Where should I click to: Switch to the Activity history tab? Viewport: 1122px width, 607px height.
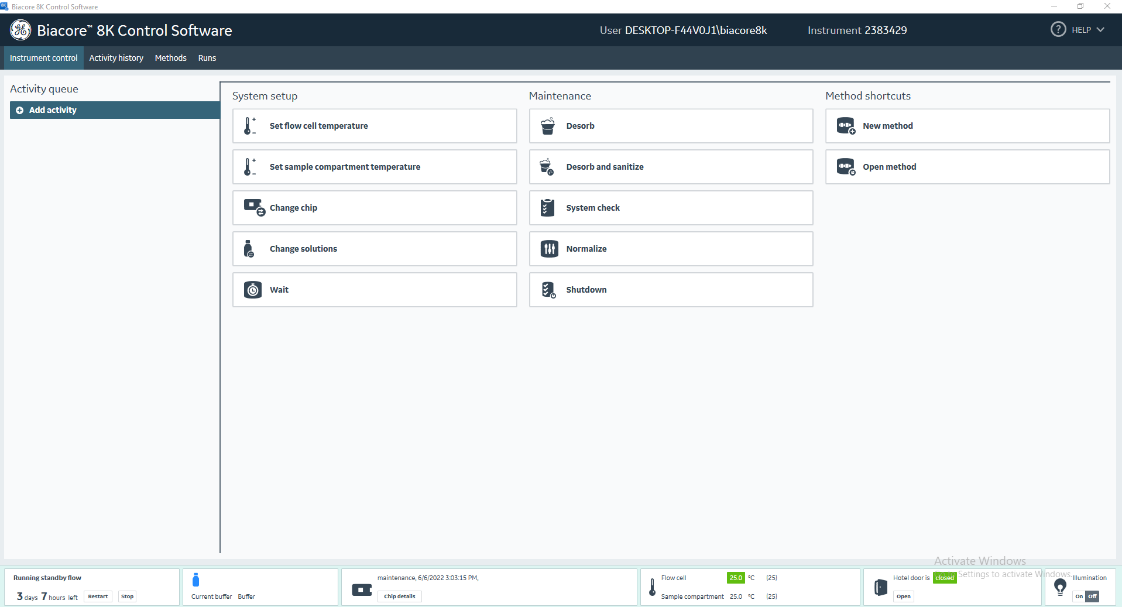pos(116,58)
